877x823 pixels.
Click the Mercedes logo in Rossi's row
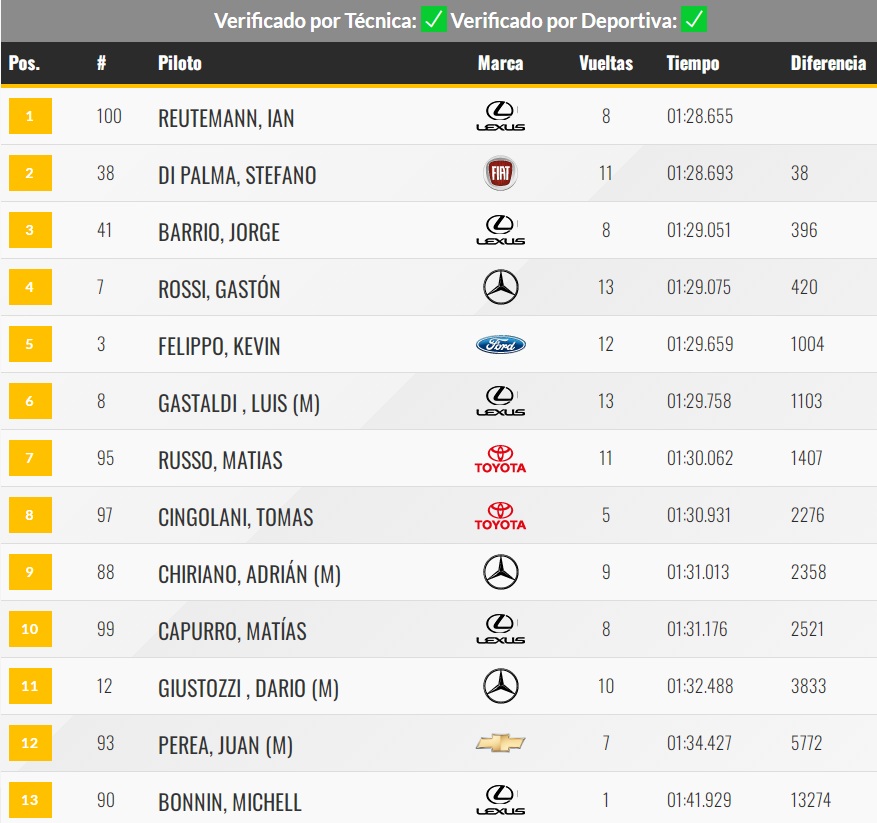[x=500, y=288]
